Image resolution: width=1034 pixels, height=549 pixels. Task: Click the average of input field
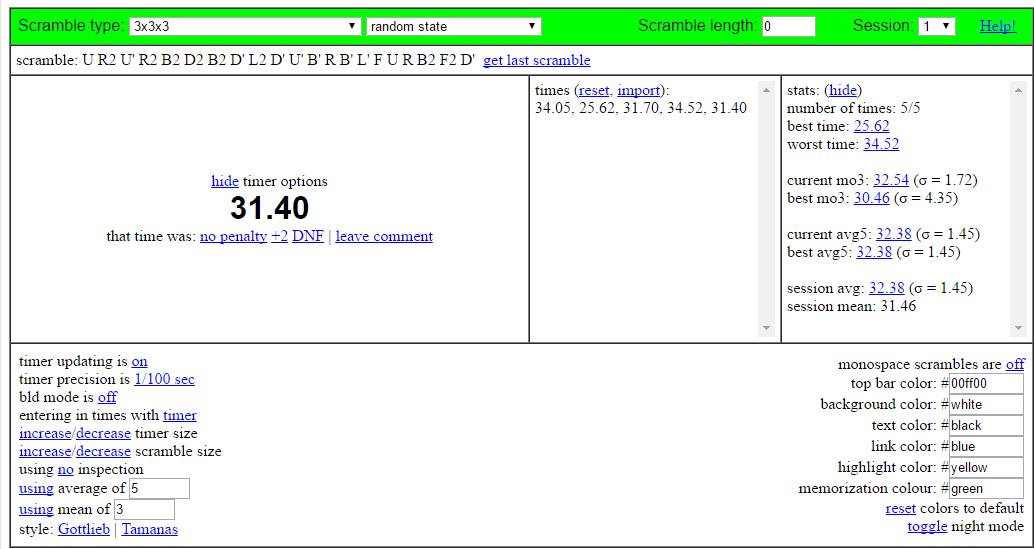click(x=160, y=488)
